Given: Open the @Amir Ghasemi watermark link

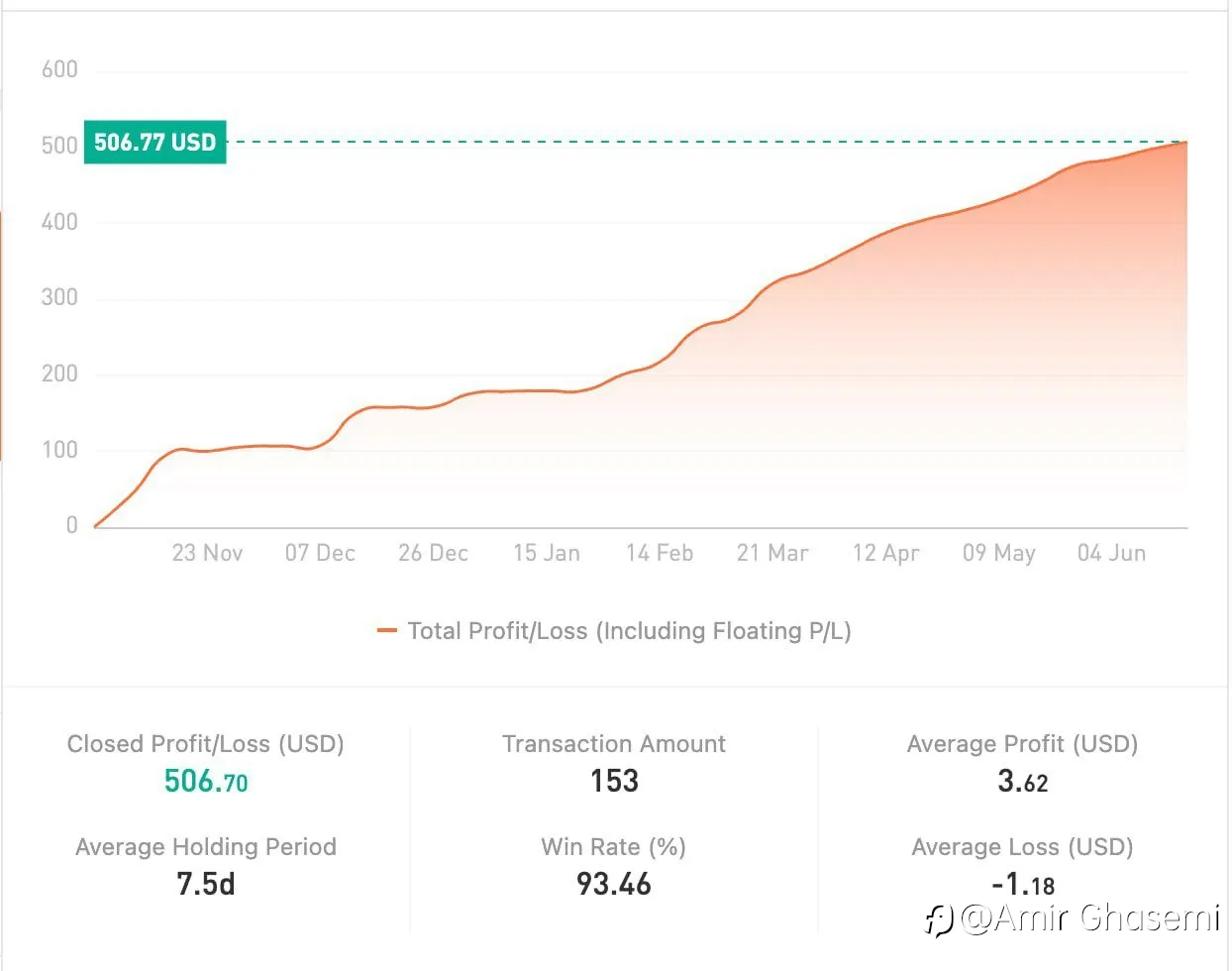Looking at the screenshot, I should point(1087,918).
